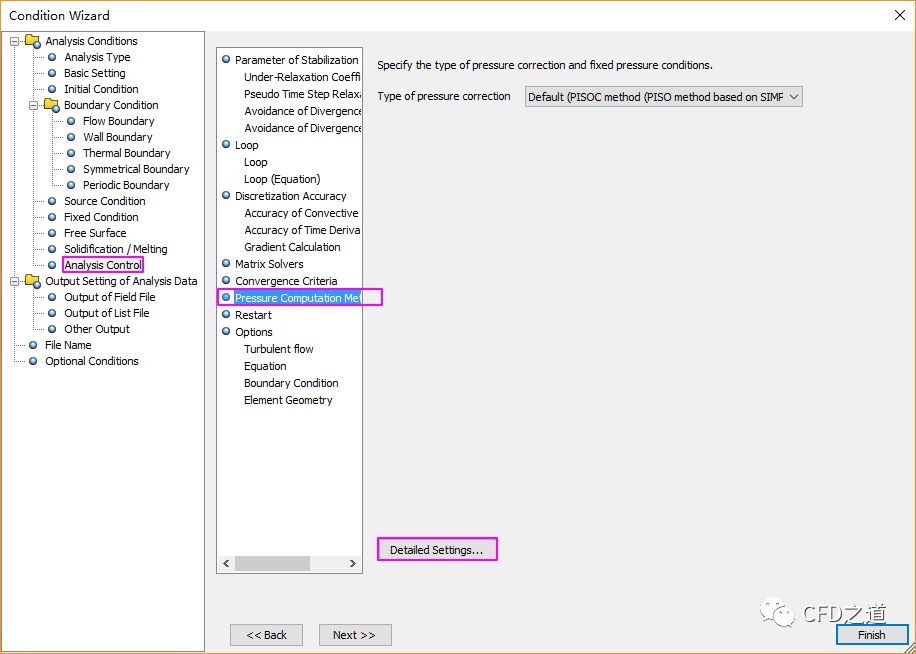Collapse the Analysis Conditions tree node

tap(15, 41)
